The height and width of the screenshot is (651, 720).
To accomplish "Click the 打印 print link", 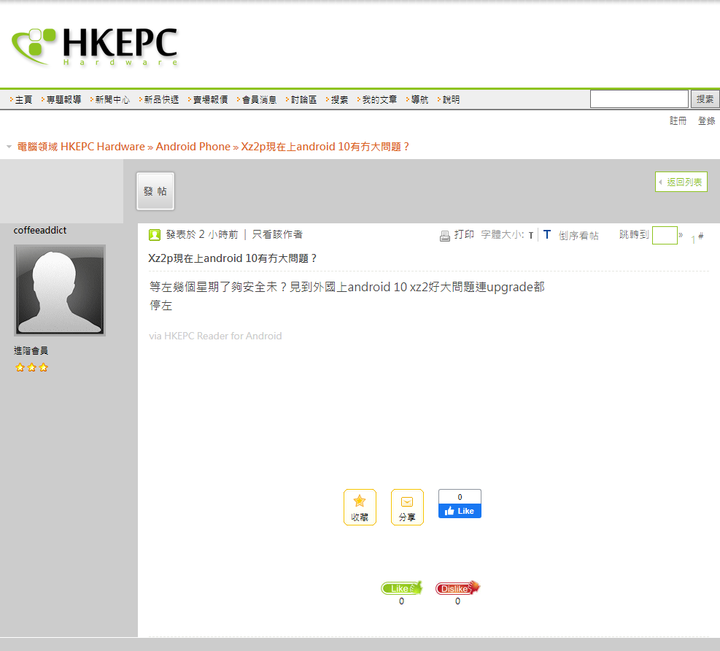I will pos(464,235).
